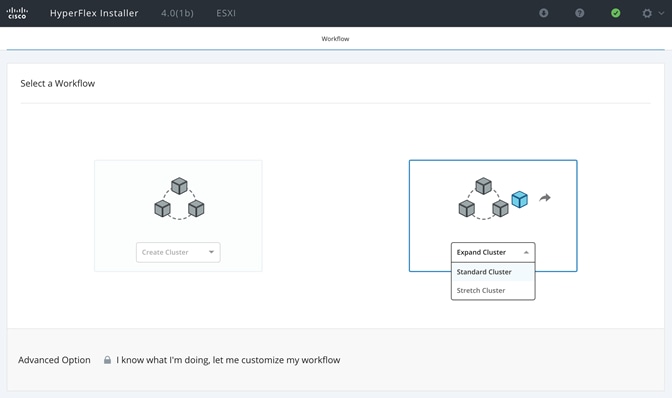Expand the chevron beside the gear
Image resolution: width=672 pixels, height=398 pixels.
(661, 13)
